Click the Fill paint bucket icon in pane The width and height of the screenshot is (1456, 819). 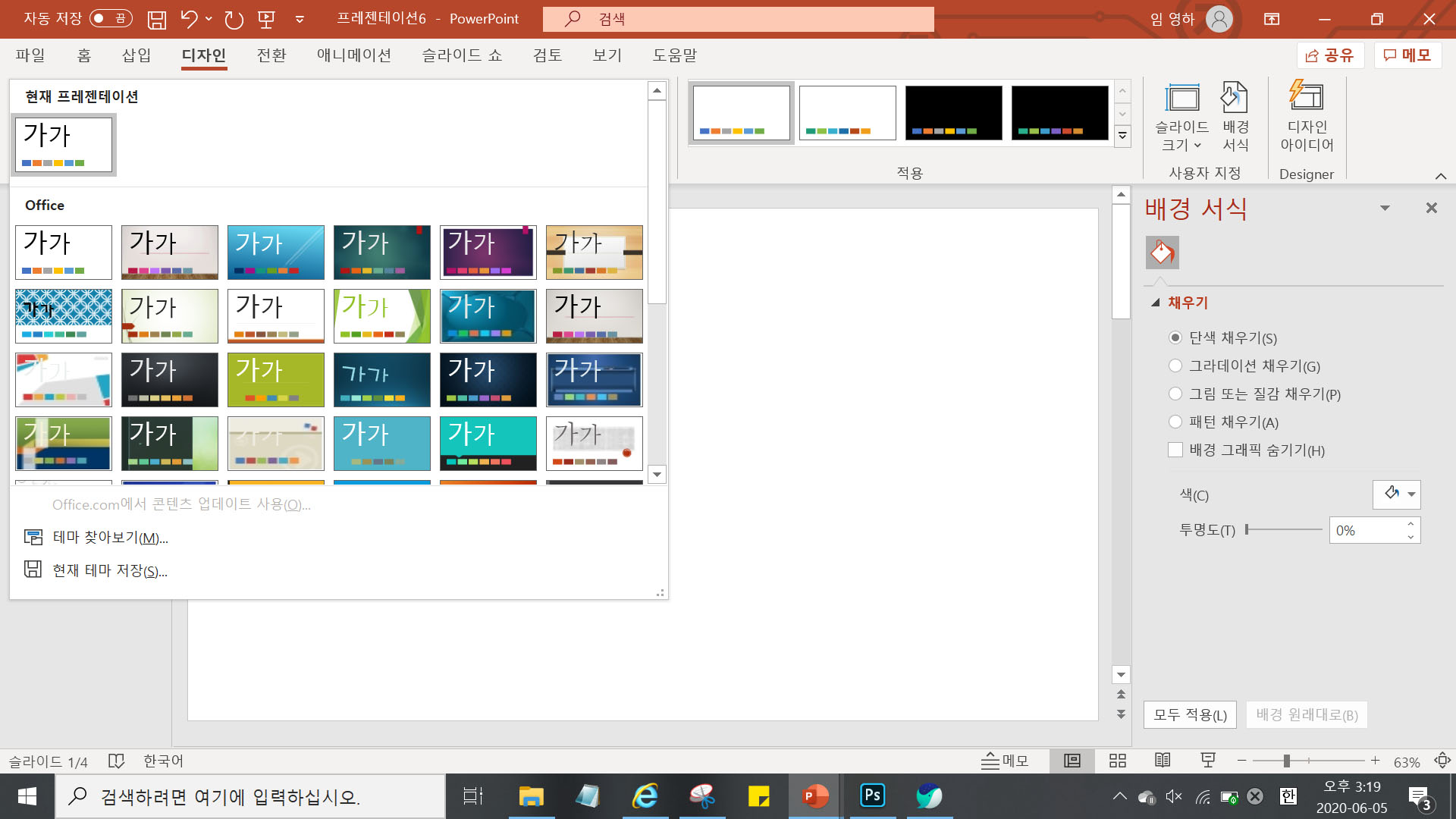click(1162, 253)
